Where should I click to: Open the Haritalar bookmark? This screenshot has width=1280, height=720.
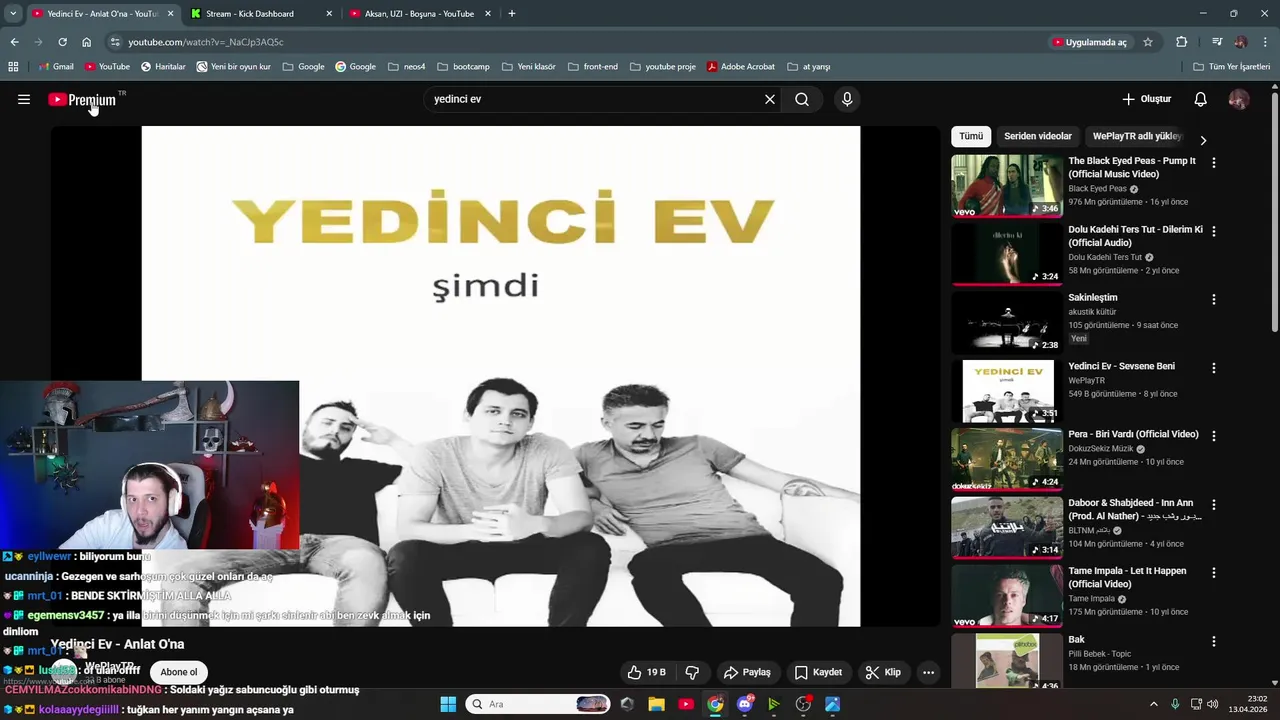point(163,67)
